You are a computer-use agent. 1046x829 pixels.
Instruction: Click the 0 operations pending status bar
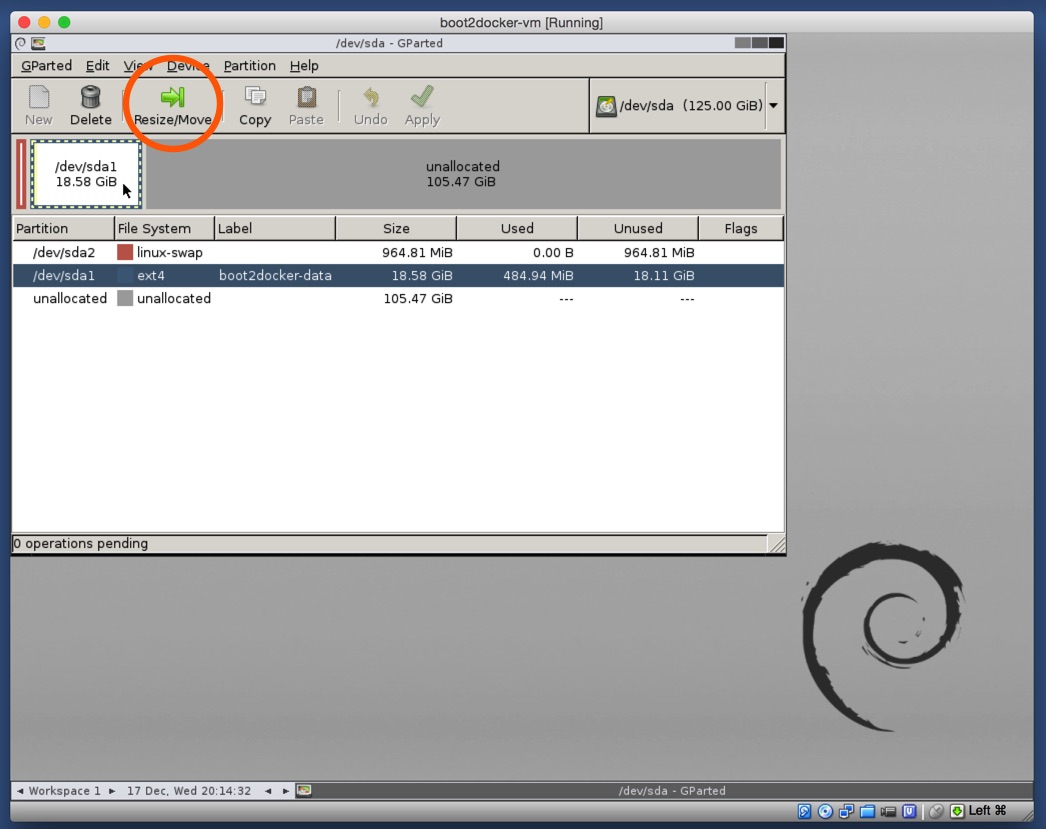(390, 544)
